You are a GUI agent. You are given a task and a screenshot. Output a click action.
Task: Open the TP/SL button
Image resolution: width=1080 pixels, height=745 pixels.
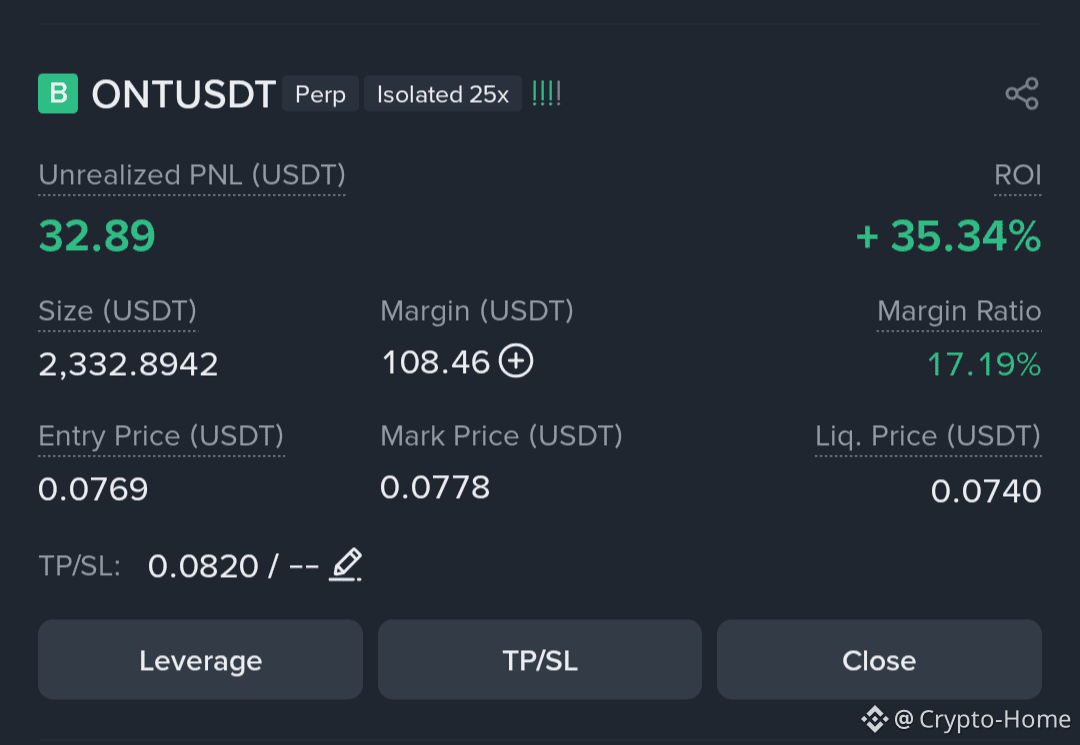(539, 659)
